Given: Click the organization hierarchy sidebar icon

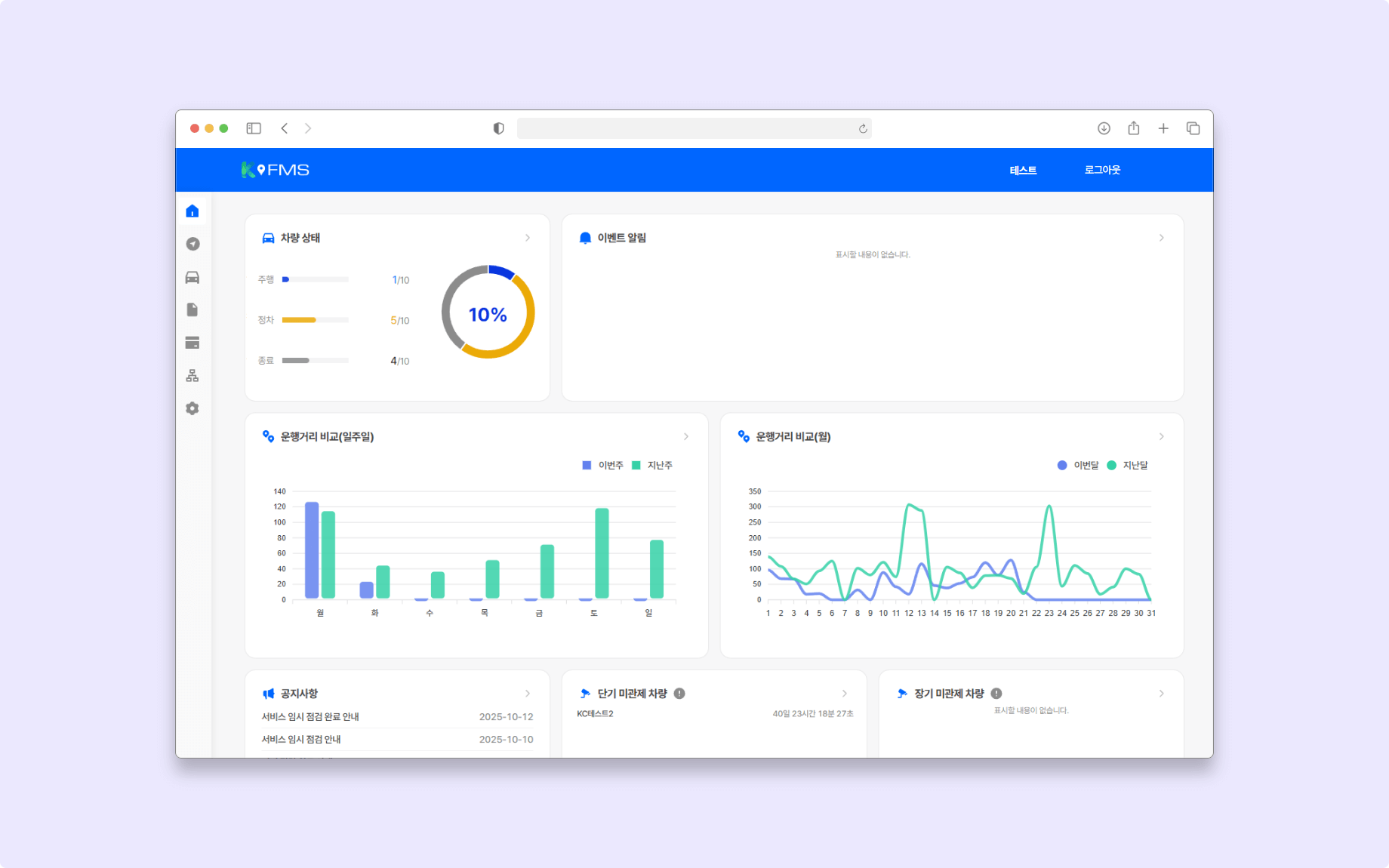Looking at the screenshot, I should point(192,375).
